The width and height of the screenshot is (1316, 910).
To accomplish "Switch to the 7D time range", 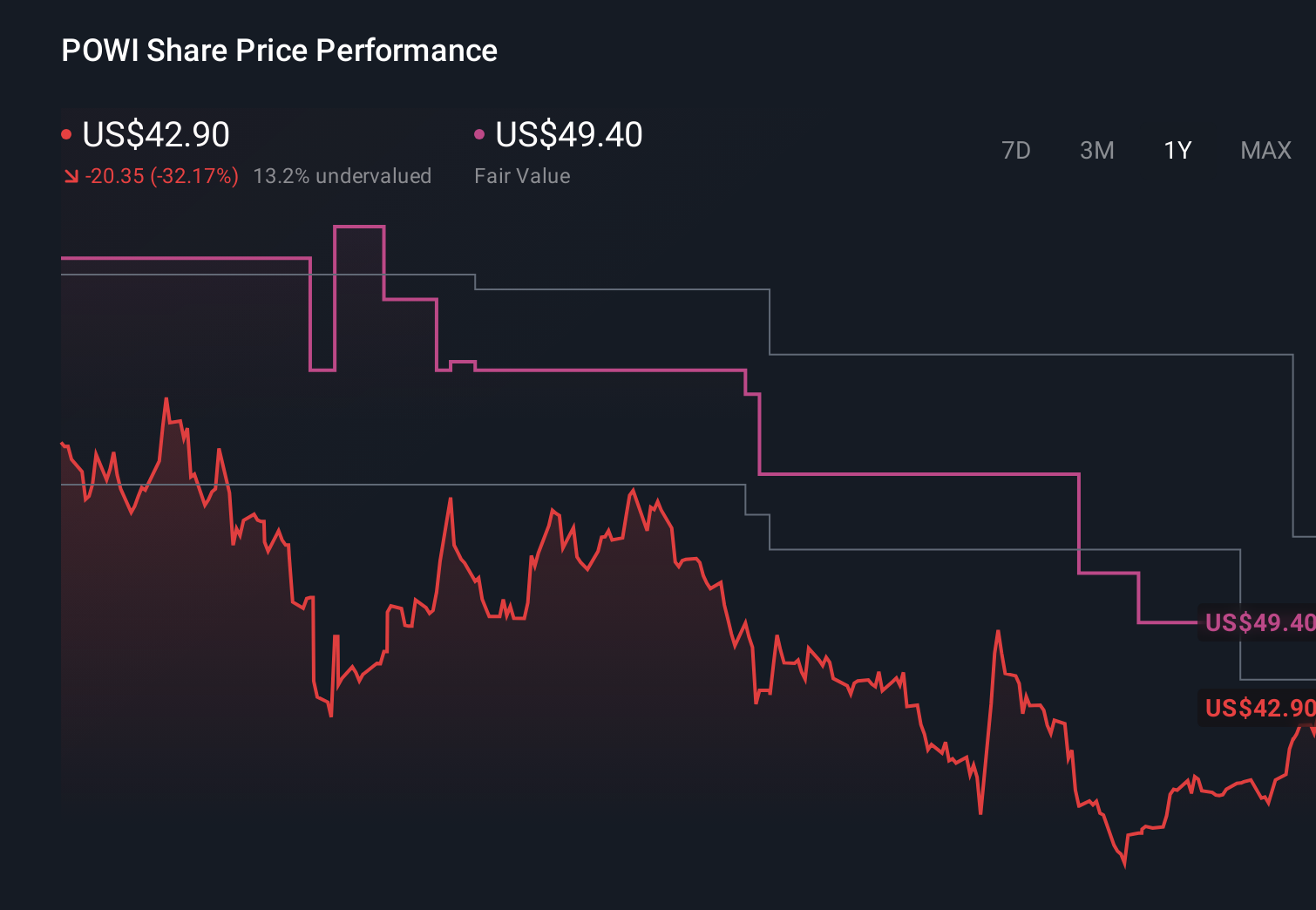I will pyautogui.click(x=1016, y=150).
